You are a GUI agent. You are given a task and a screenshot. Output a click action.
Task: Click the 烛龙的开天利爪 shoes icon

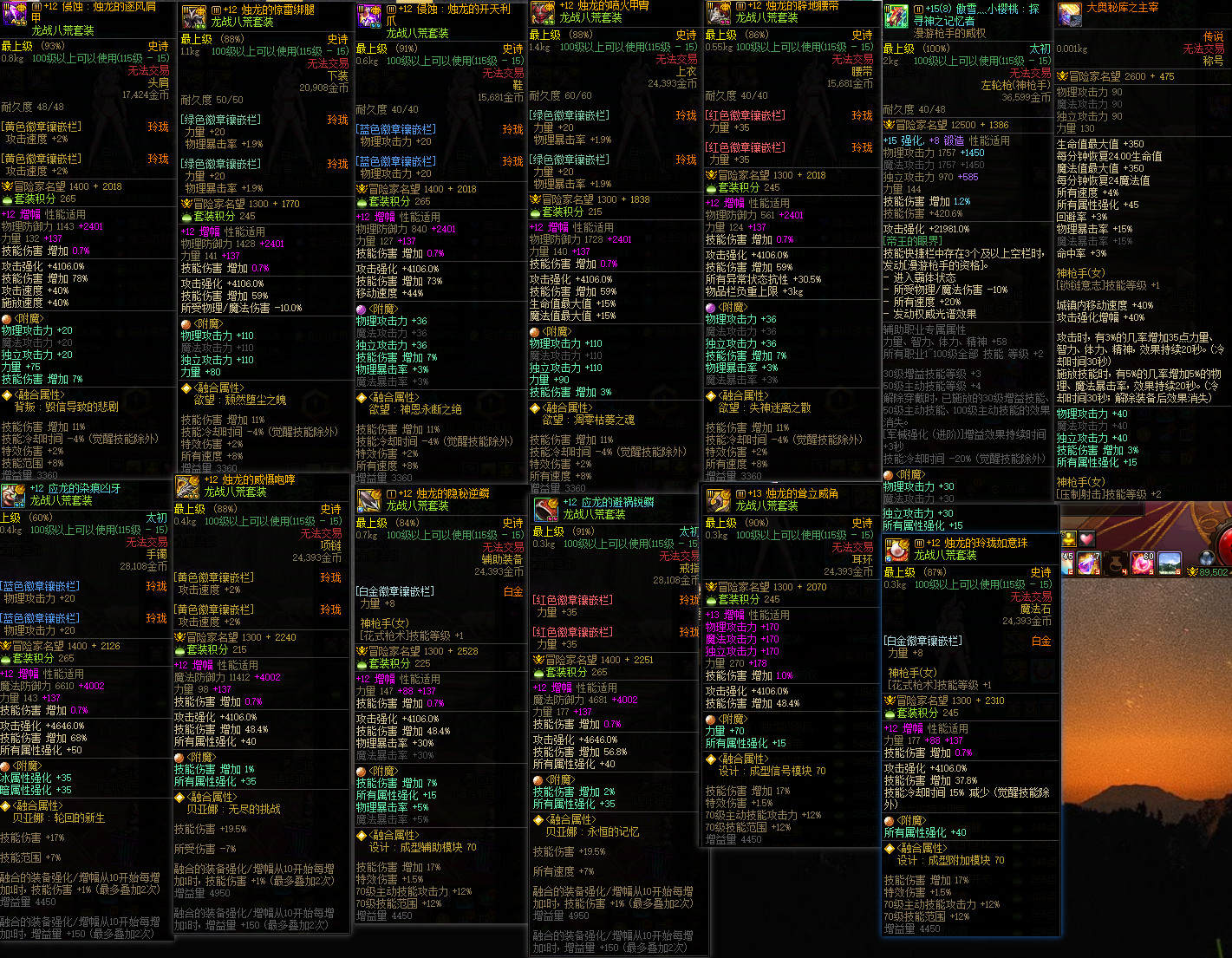click(368, 16)
